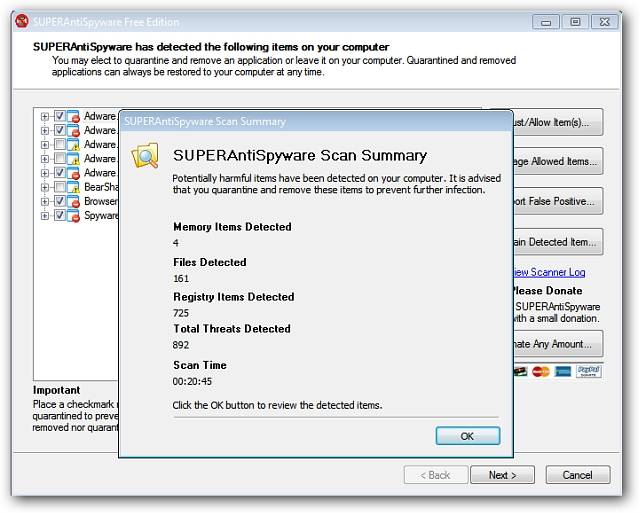This screenshot has height=513, width=640.
Task: Click the American Express payment icon
Action: (563, 371)
